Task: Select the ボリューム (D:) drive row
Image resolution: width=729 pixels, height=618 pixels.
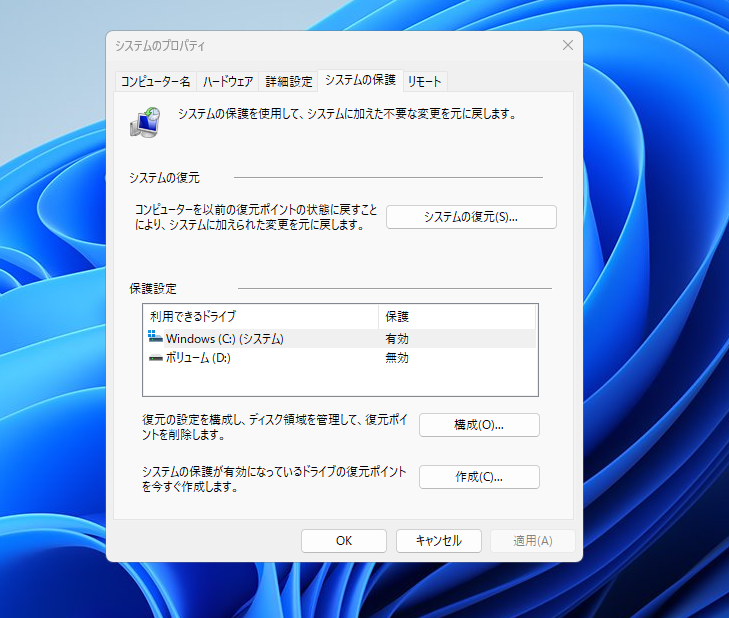Action: point(340,358)
